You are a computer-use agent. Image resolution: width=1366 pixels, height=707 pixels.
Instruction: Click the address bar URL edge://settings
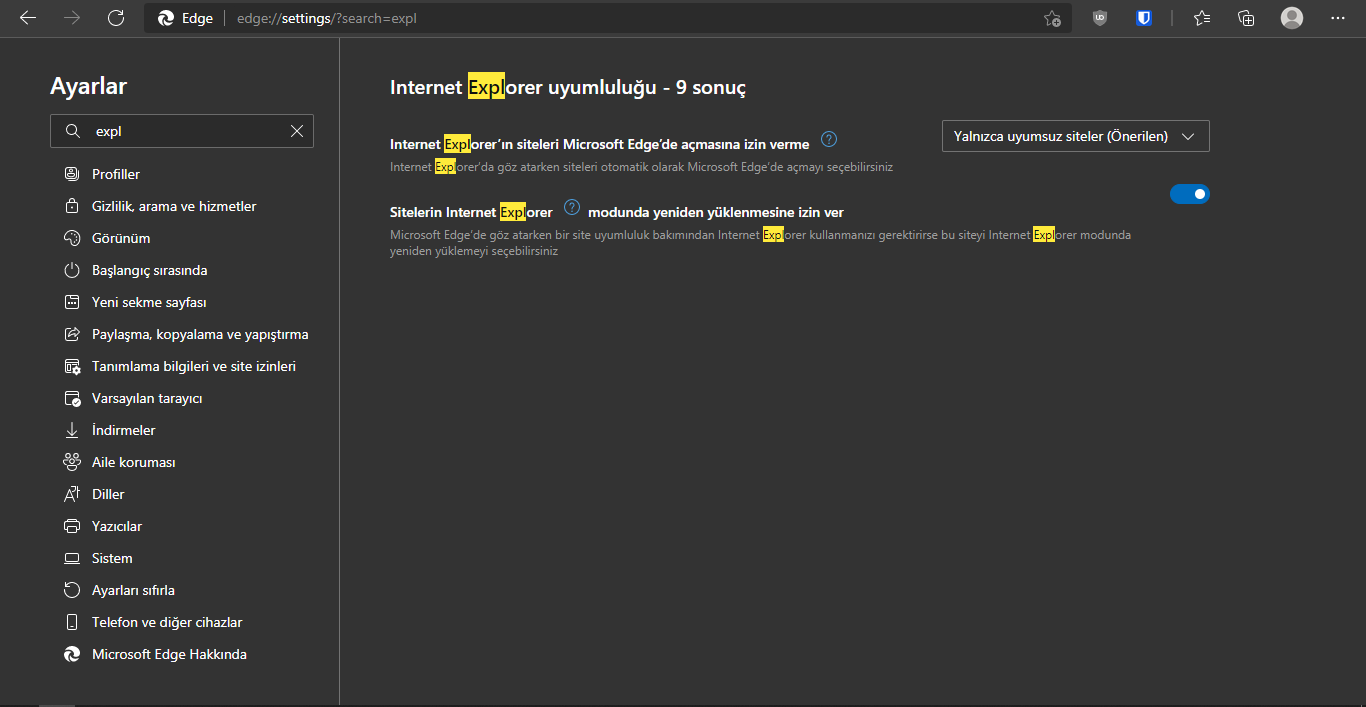(x=326, y=18)
